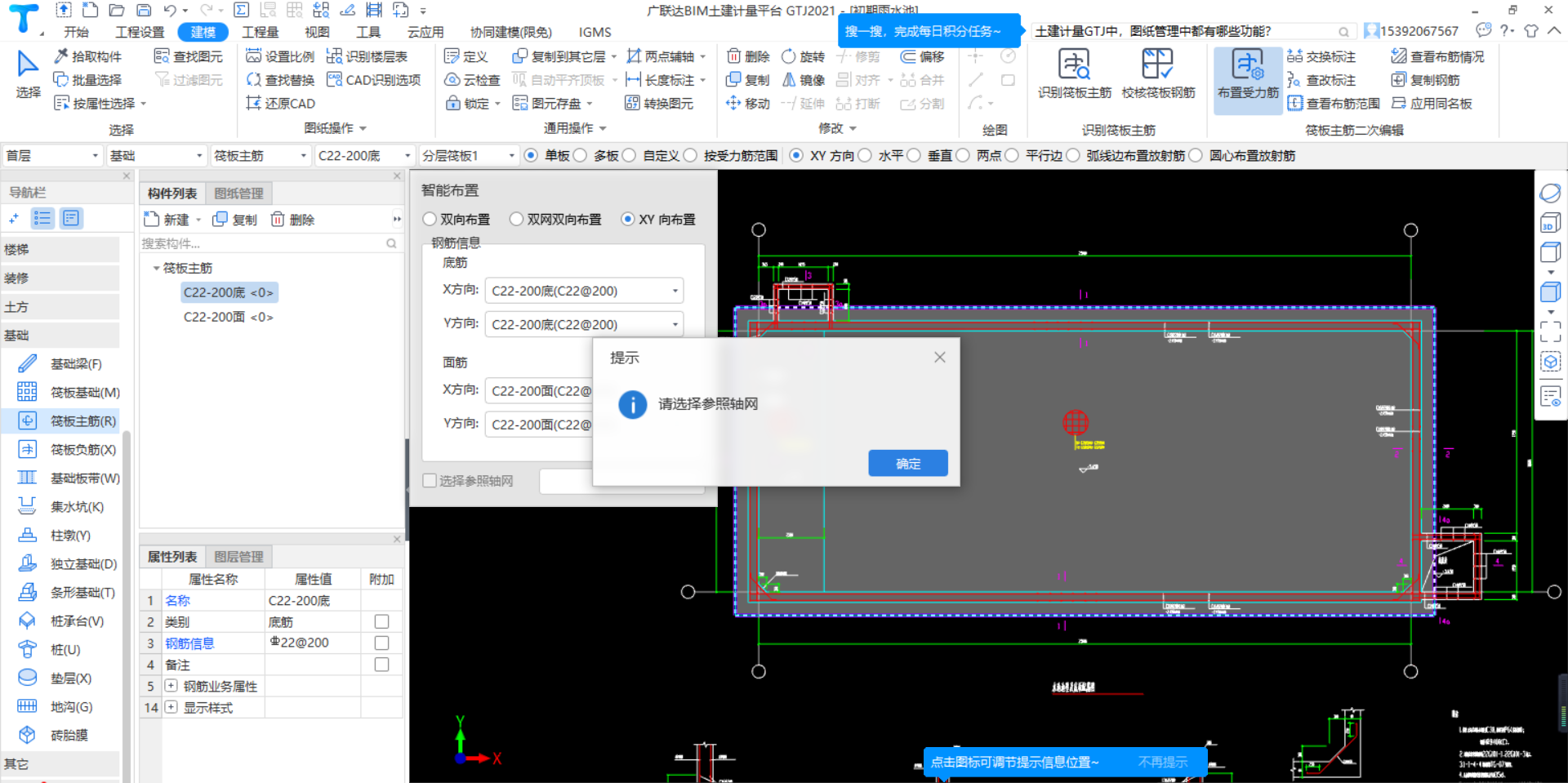Viewport: 1568px width, 783px height.
Task: Open the 底筋 Y方向 dropdown
Action: pyautogui.click(x=585, y=324)
